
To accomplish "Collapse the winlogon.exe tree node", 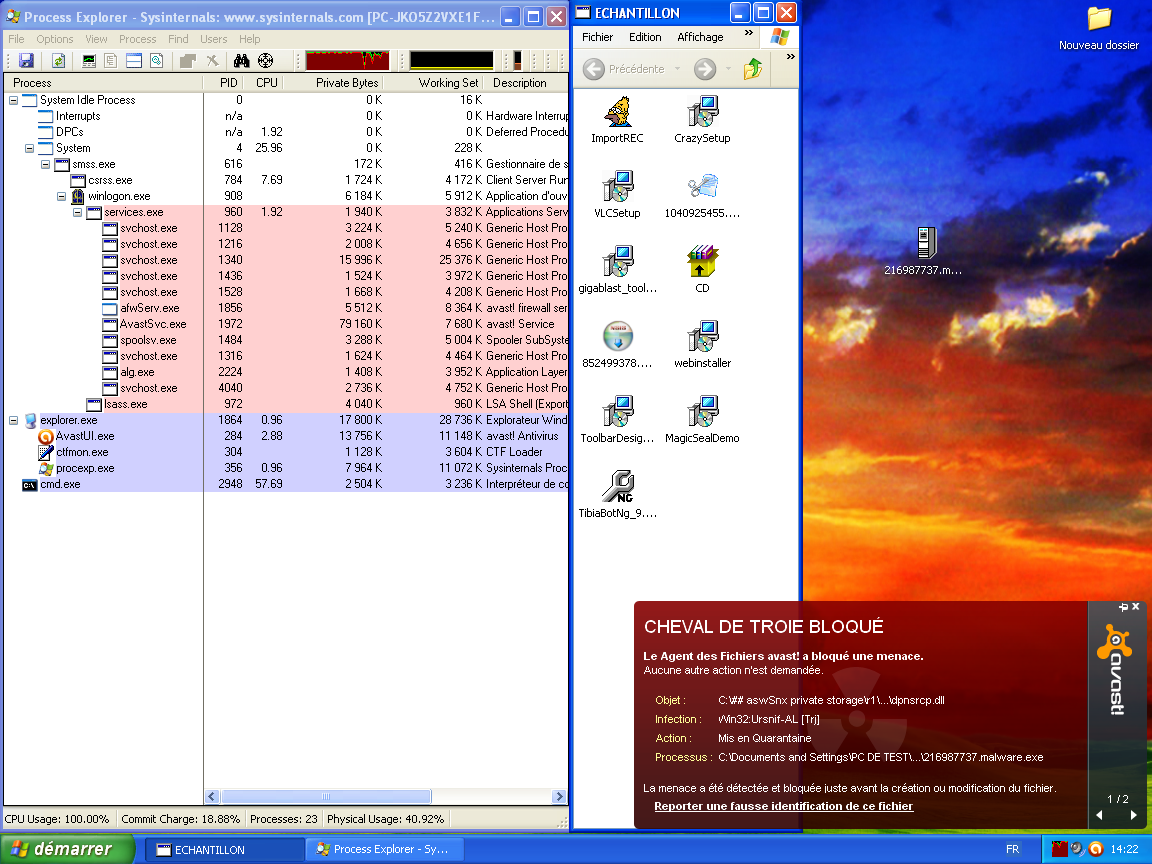I will click(62, 196).
